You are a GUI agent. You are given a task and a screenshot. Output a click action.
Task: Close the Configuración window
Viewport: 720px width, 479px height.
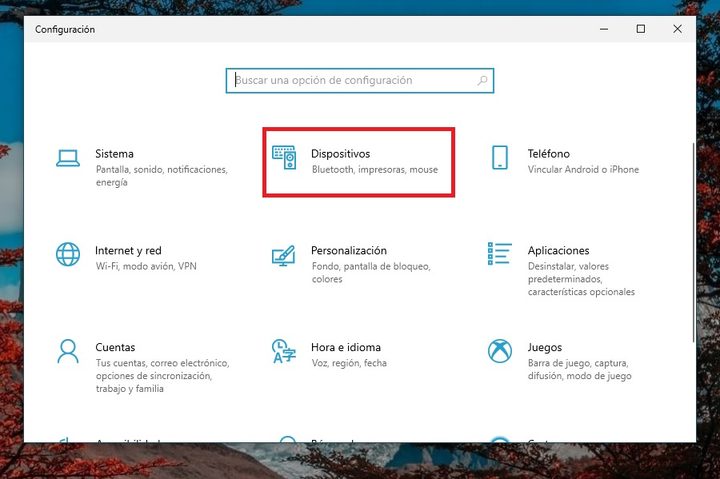coord(677,29)
